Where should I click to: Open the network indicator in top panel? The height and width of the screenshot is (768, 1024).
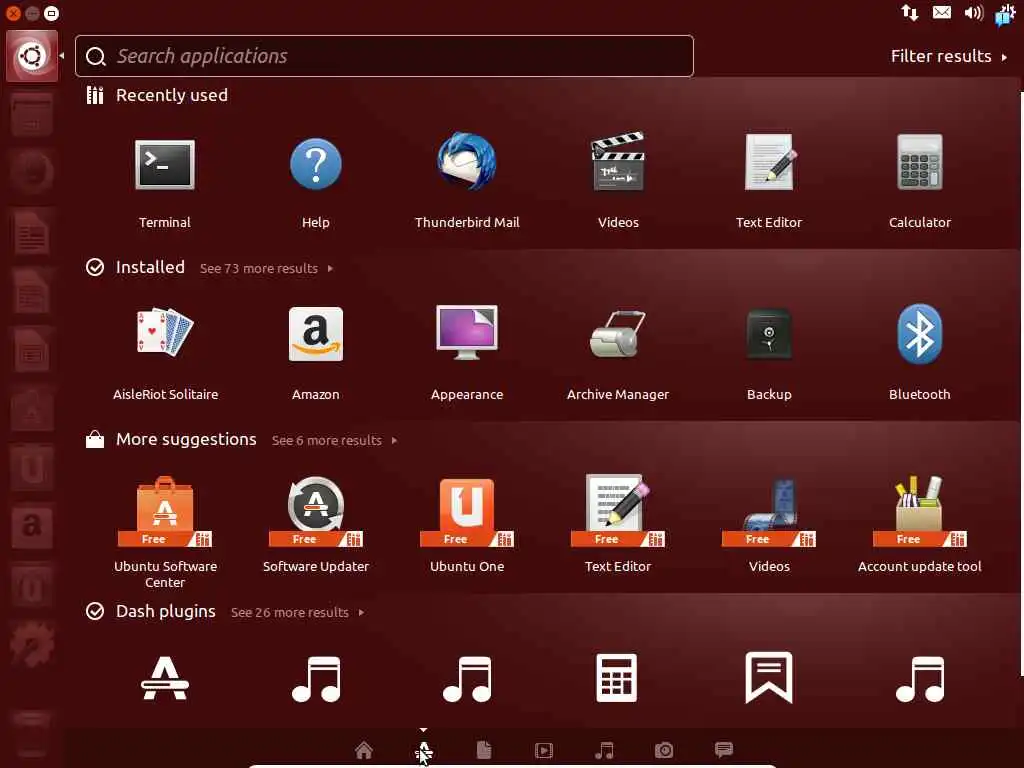coord(910,12)
